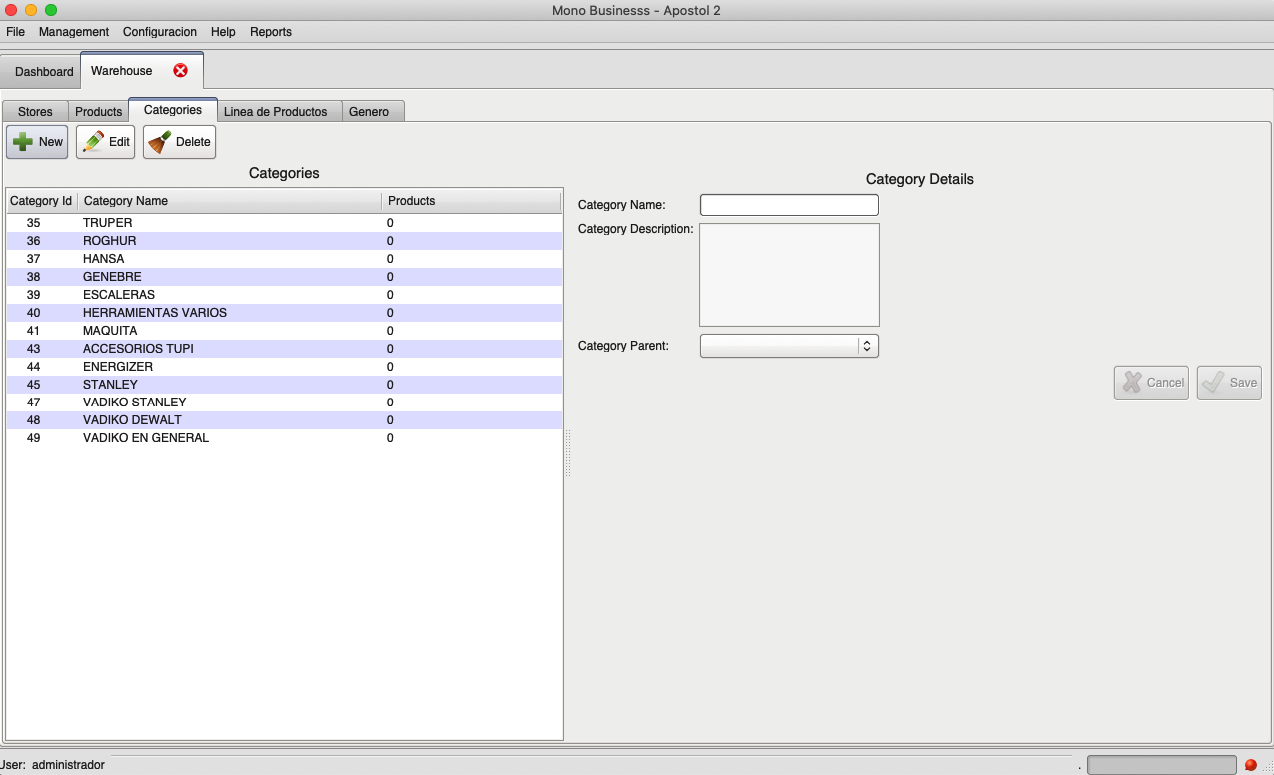Click the progress bar in status bar
Viewport: 1274px width, 775px height.
click(x=1161, y=765)
